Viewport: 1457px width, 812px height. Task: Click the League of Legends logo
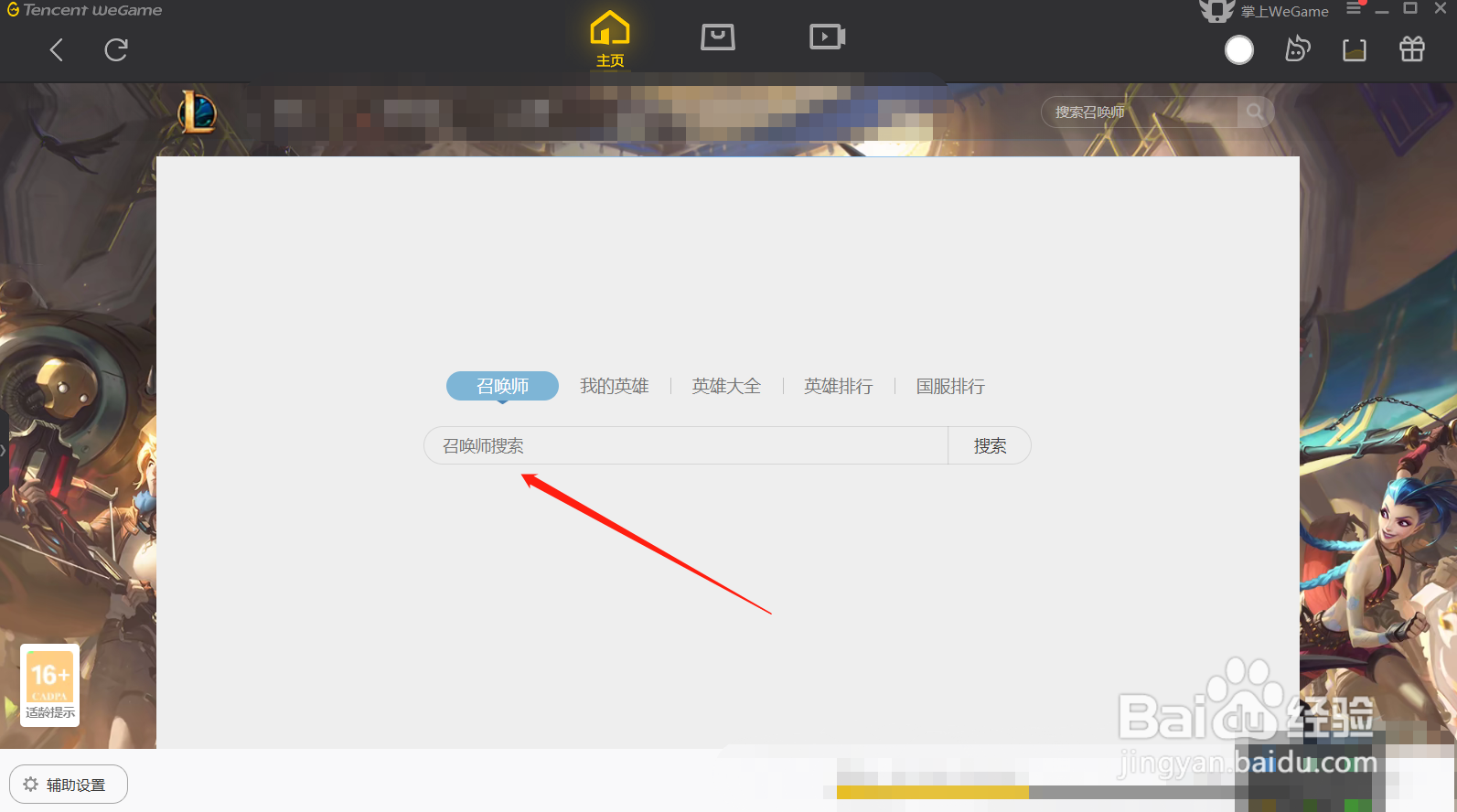pos(197,112)
